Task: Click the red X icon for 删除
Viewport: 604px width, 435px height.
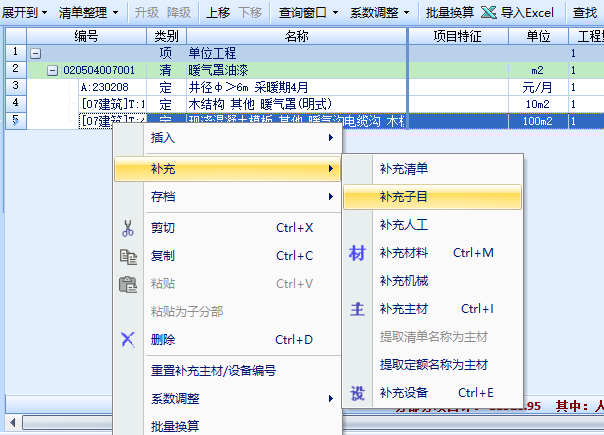Action: 128,339
